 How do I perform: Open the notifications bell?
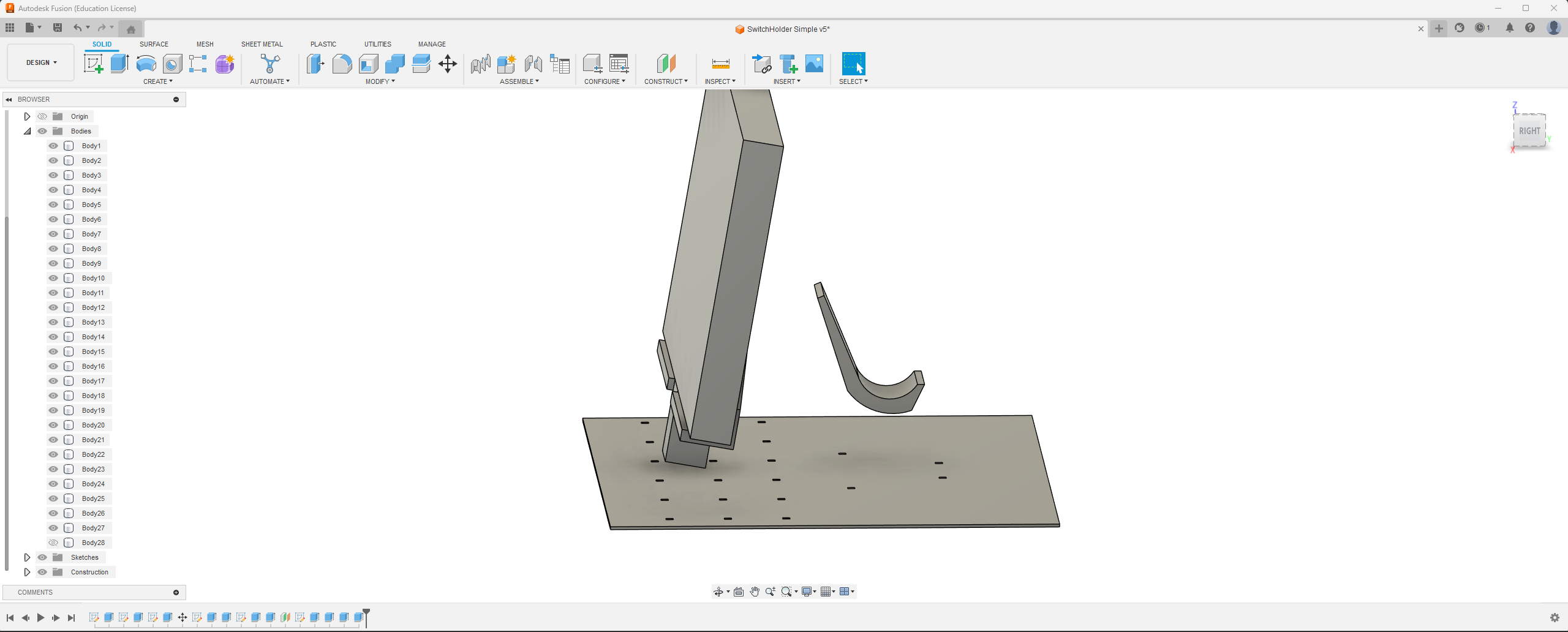pyautogui.click(x=1510, y=28)
